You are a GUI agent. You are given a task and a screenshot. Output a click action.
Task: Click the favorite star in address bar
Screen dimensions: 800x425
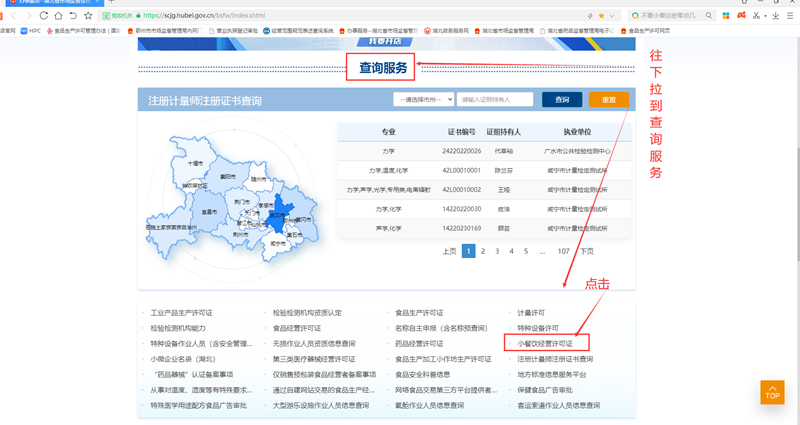[600, 16]
